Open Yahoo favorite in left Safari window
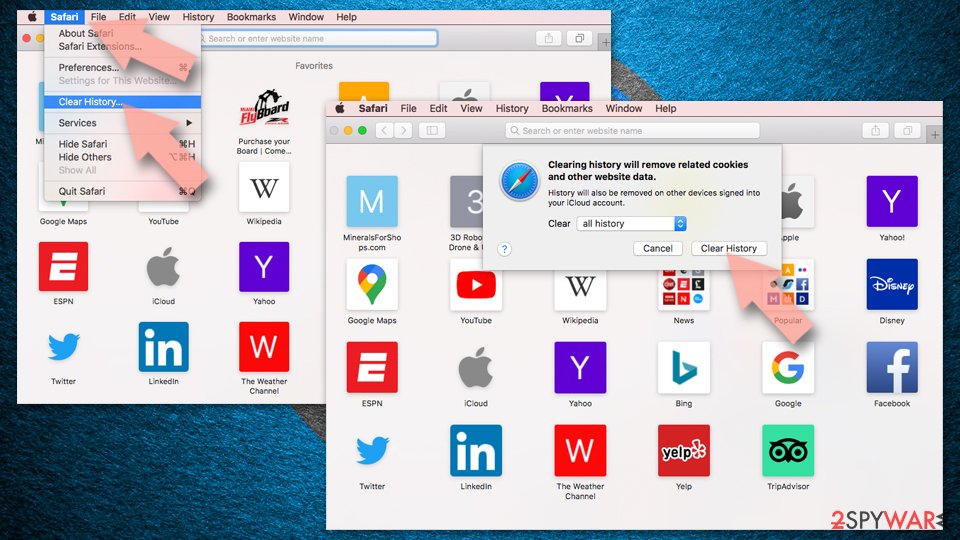The image size is (960, 540). (264, 266)
